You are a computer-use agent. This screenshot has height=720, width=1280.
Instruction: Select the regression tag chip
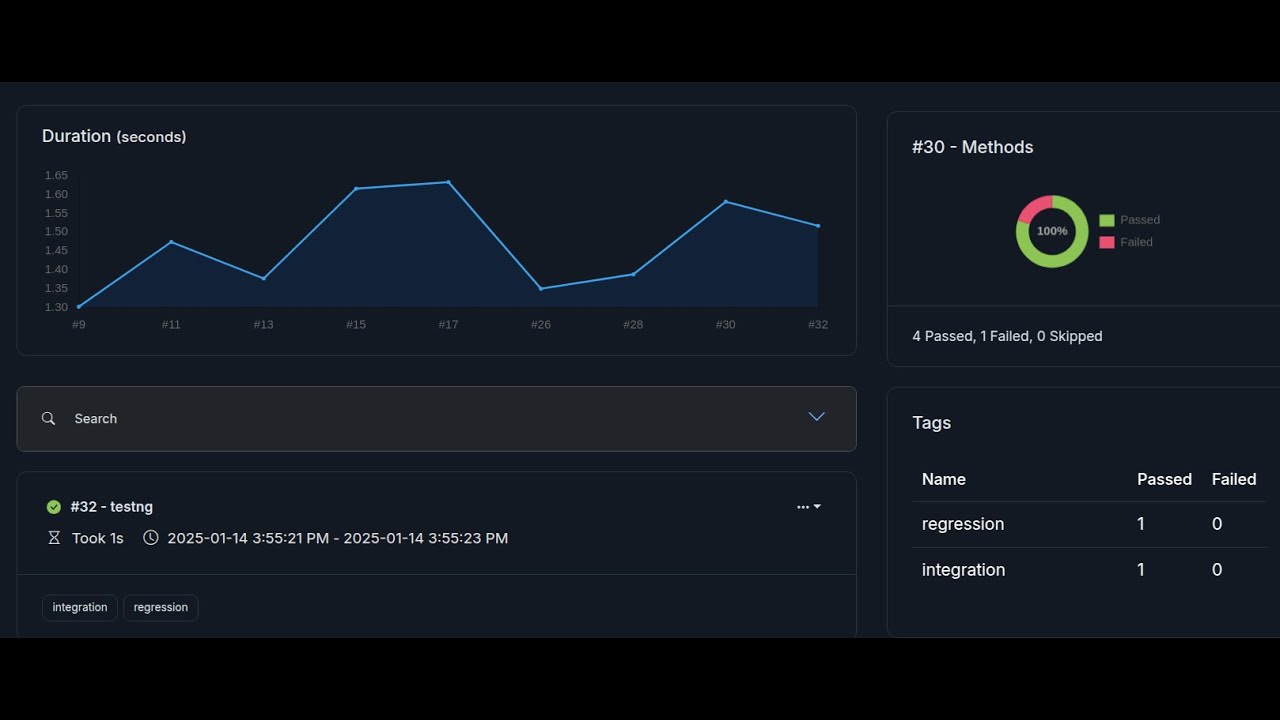(161, 608)
